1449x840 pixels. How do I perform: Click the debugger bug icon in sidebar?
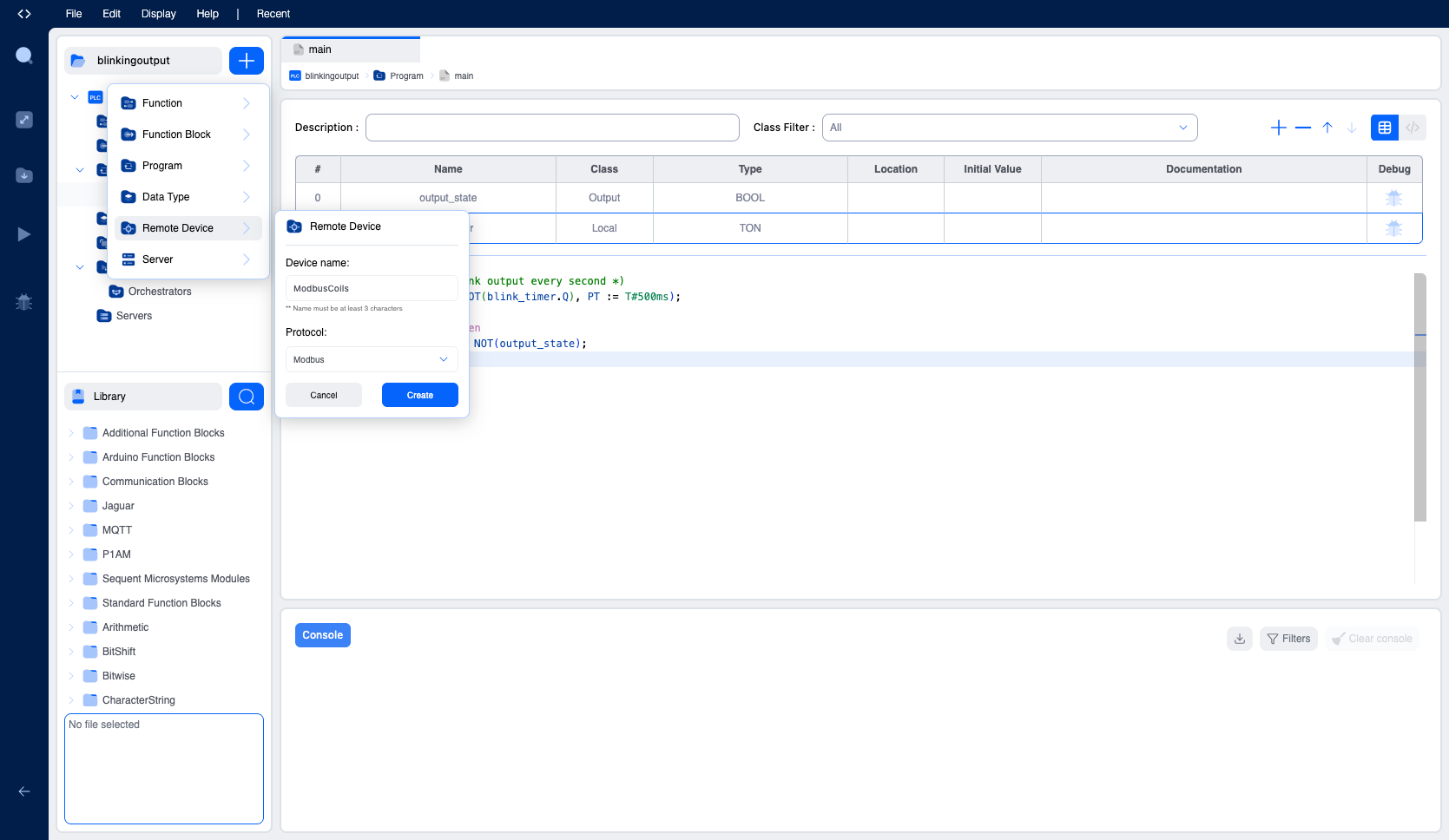pyautogui.click(x=24, y=302)
